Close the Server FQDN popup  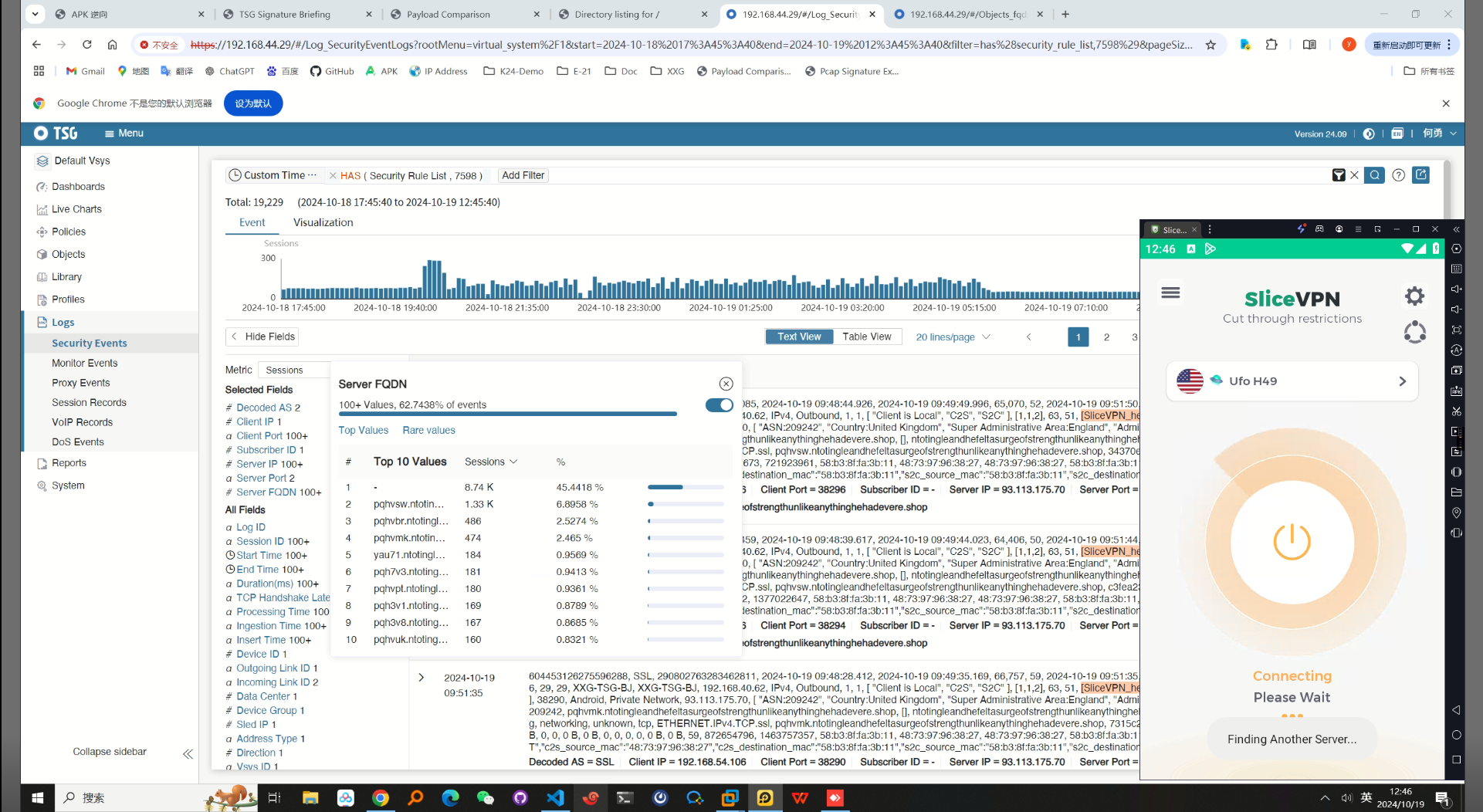(x=726, y=384)
